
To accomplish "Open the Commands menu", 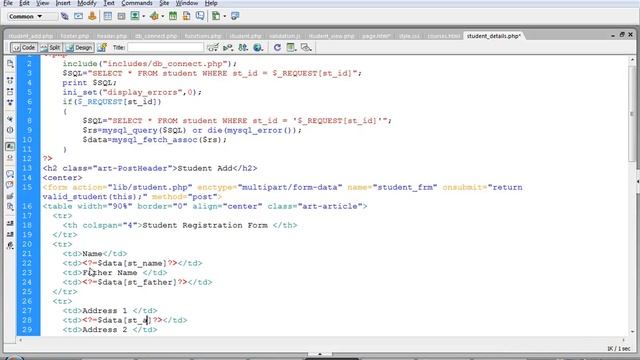I will tap(137, 3).
